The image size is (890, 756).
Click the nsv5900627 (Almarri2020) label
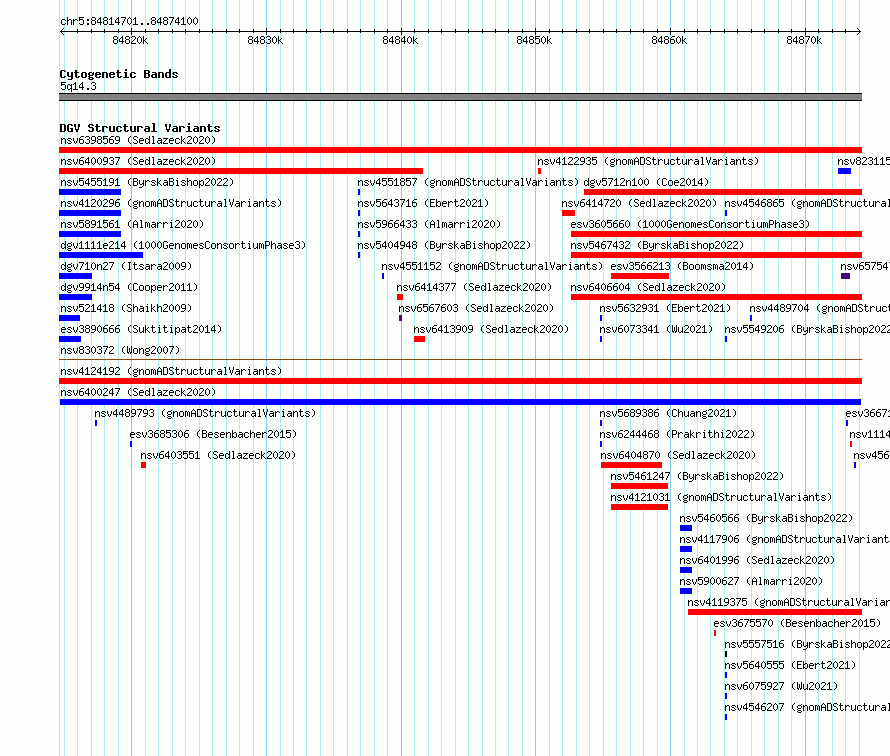[x=751, y=581]
